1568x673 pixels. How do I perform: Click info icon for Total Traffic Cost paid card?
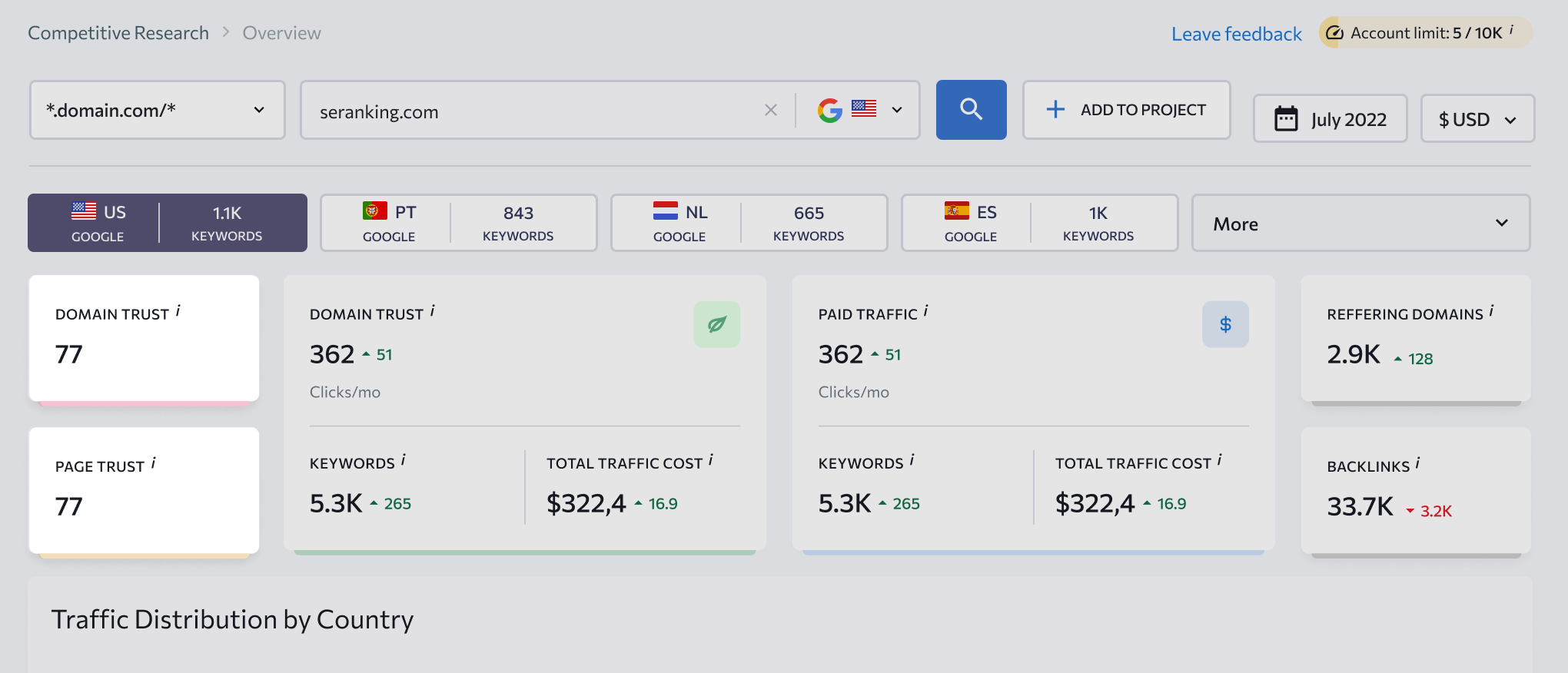click(x=1220, y=459)
